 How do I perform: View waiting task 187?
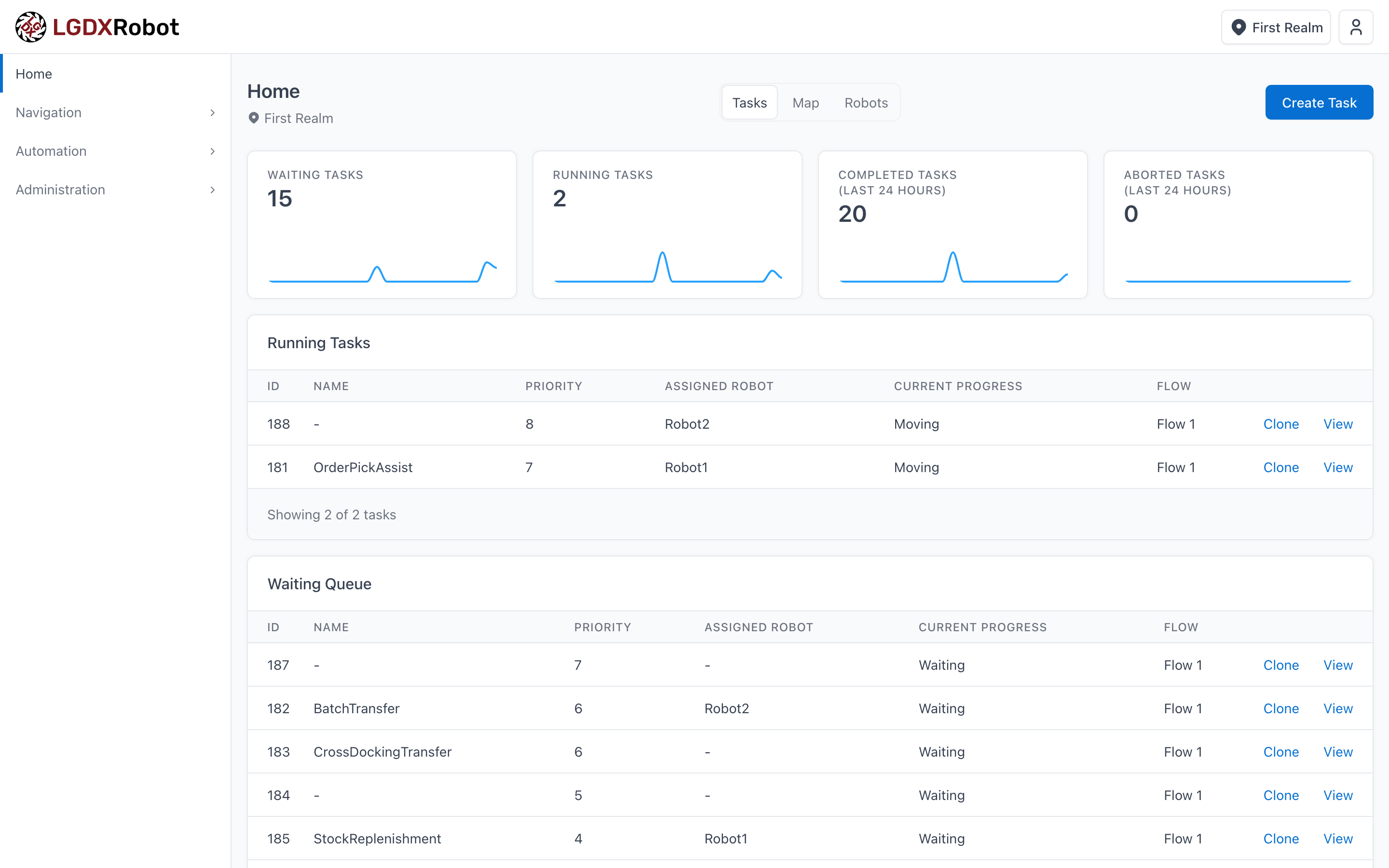[1337, 665]
